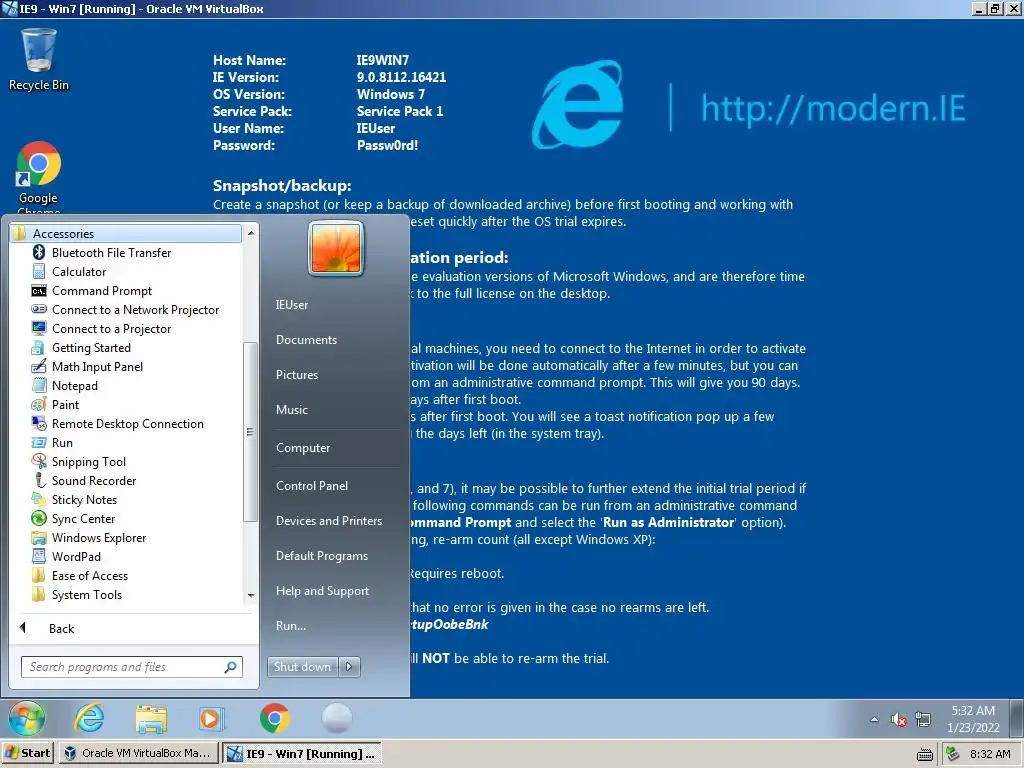Screen dimensions: 1024x768
Task: Click the programs list scroll-down arrow
Action: (251, 596)
